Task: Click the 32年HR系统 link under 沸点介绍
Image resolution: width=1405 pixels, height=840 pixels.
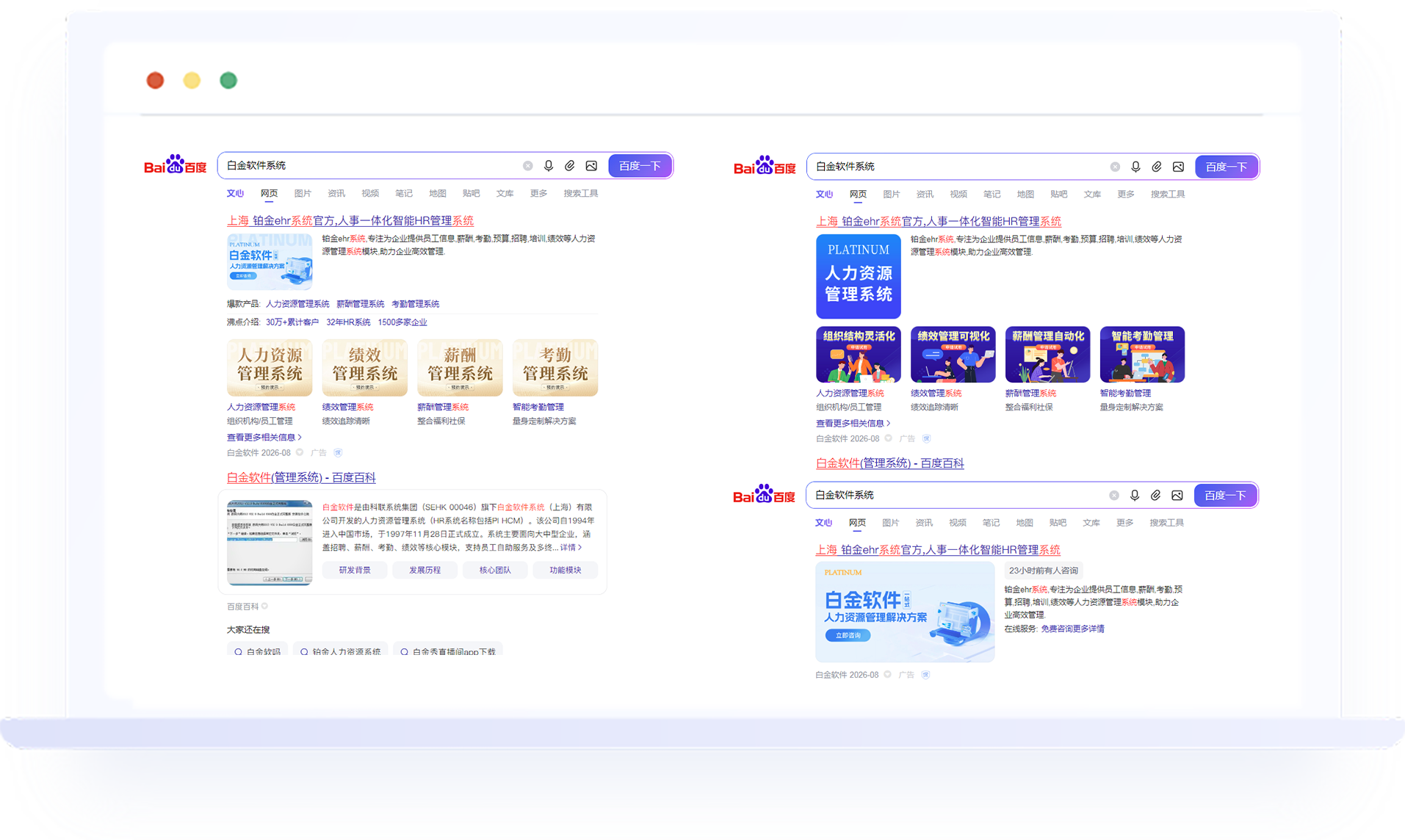Action: (348, 322)
